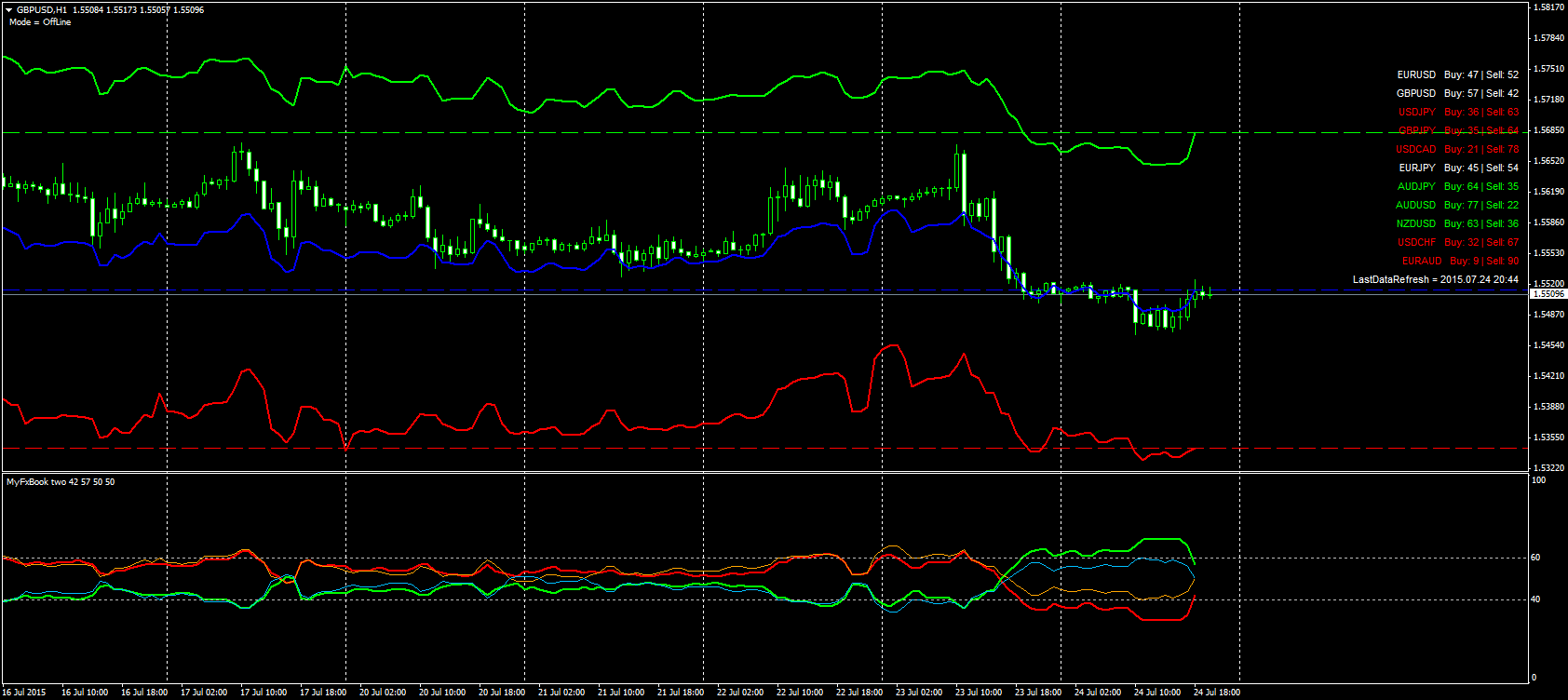Click the '21 Jul 18:00' time label
1568x700 pixels.
coord(681,693)
